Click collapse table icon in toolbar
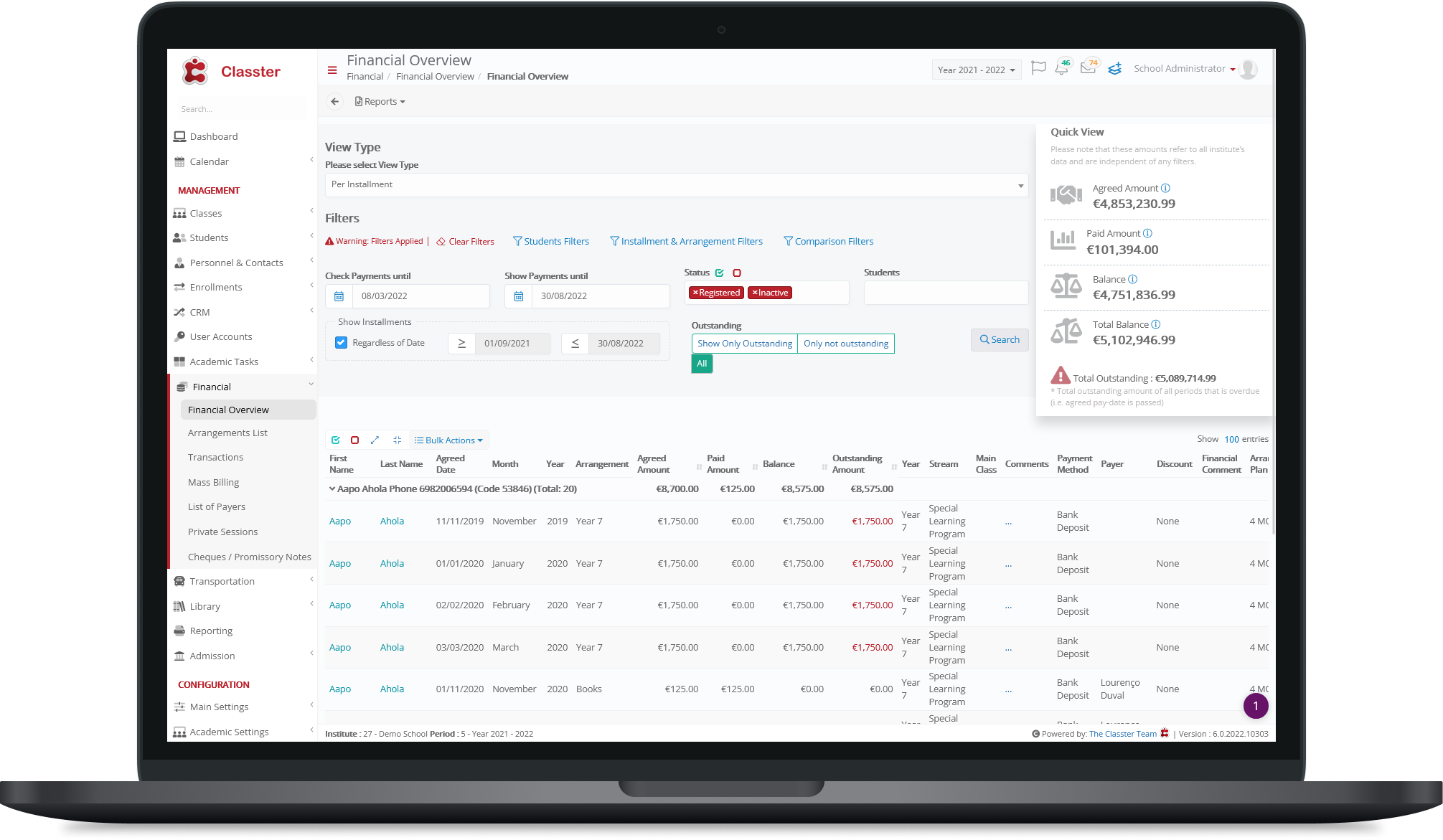 397,440
